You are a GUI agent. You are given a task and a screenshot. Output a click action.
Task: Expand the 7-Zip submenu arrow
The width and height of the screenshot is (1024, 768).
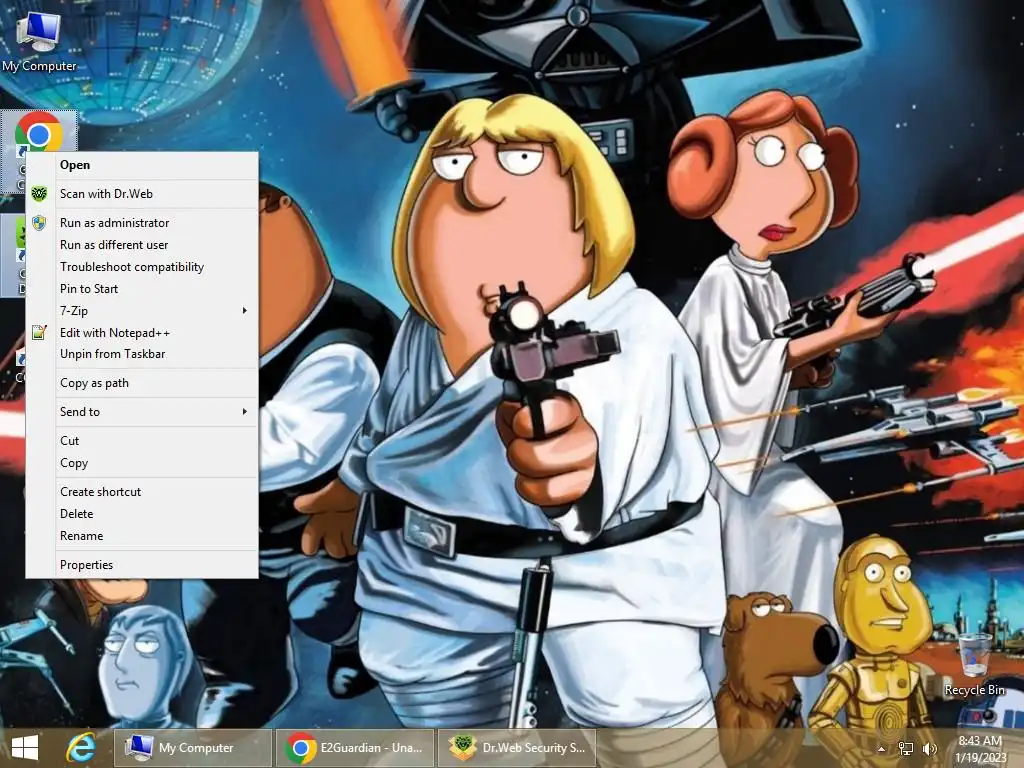tap(245, 311)
